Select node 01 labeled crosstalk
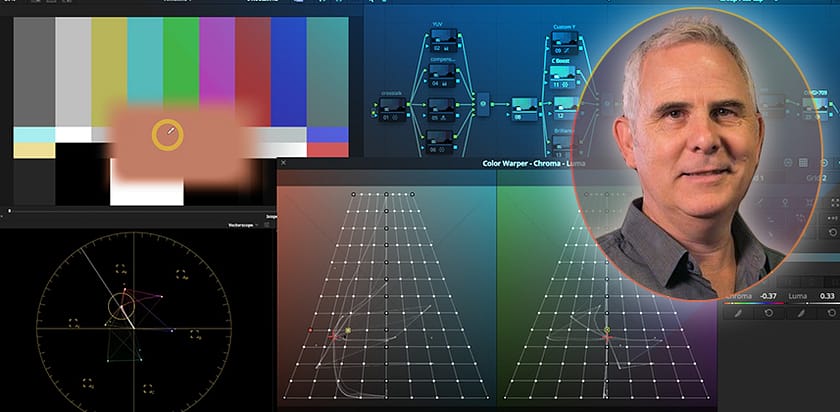The width and height of the screenshot is (840, 412). coord(392,109)
